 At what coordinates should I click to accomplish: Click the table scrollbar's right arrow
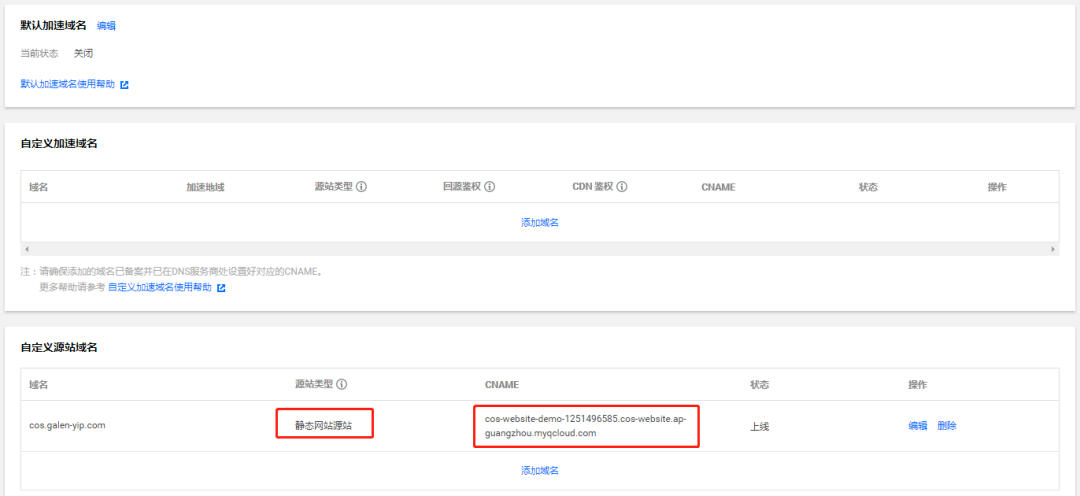tap(1053, 248)
